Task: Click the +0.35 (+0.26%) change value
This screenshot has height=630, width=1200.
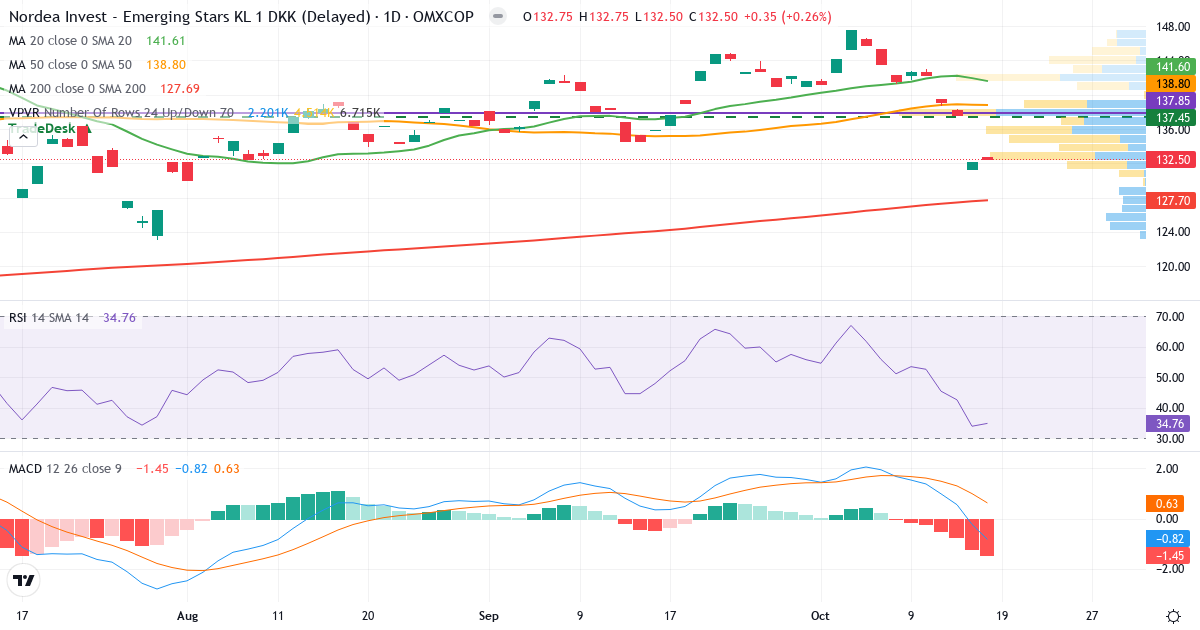Action: pos(789,17)
